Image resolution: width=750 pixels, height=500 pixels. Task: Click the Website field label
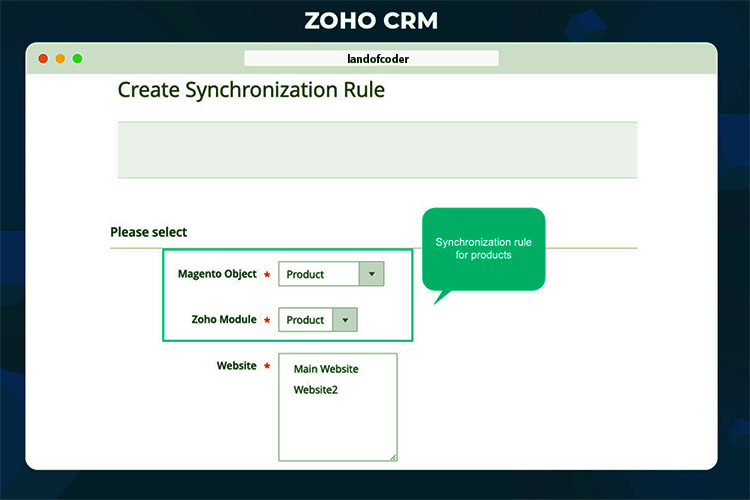236,366
